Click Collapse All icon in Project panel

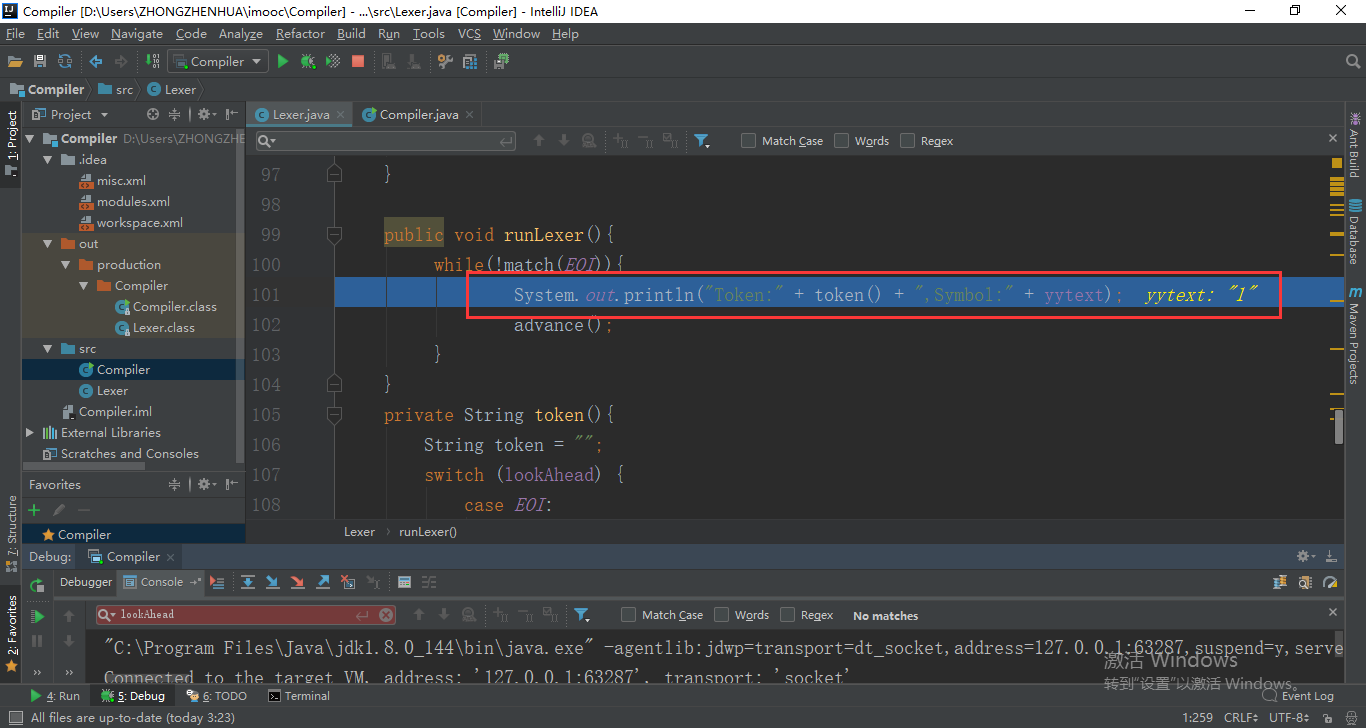[x=175, y=114]
